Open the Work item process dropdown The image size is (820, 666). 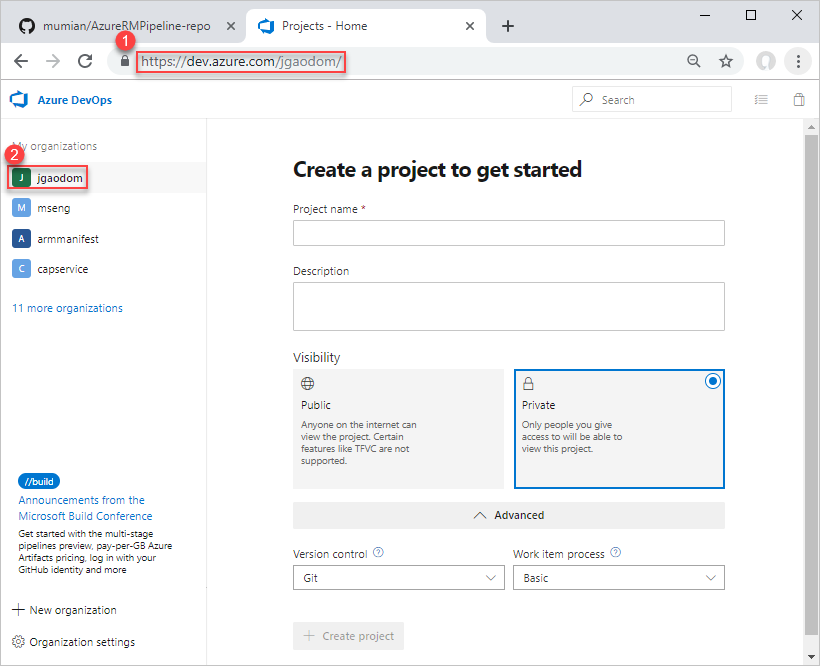[618, 577]
